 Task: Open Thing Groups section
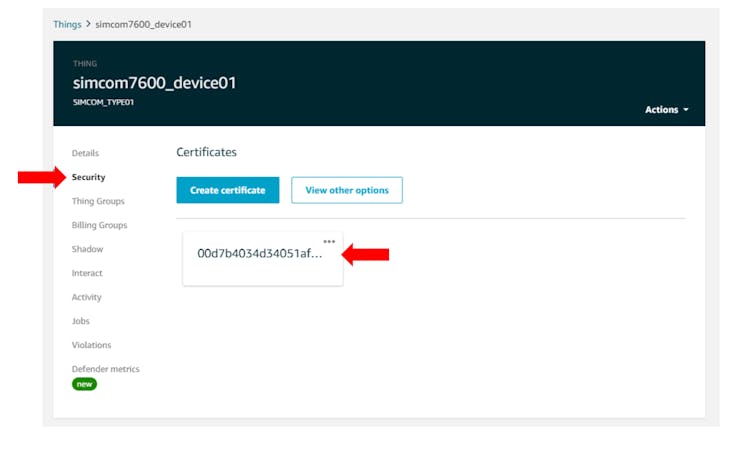(x=98, y=201)
